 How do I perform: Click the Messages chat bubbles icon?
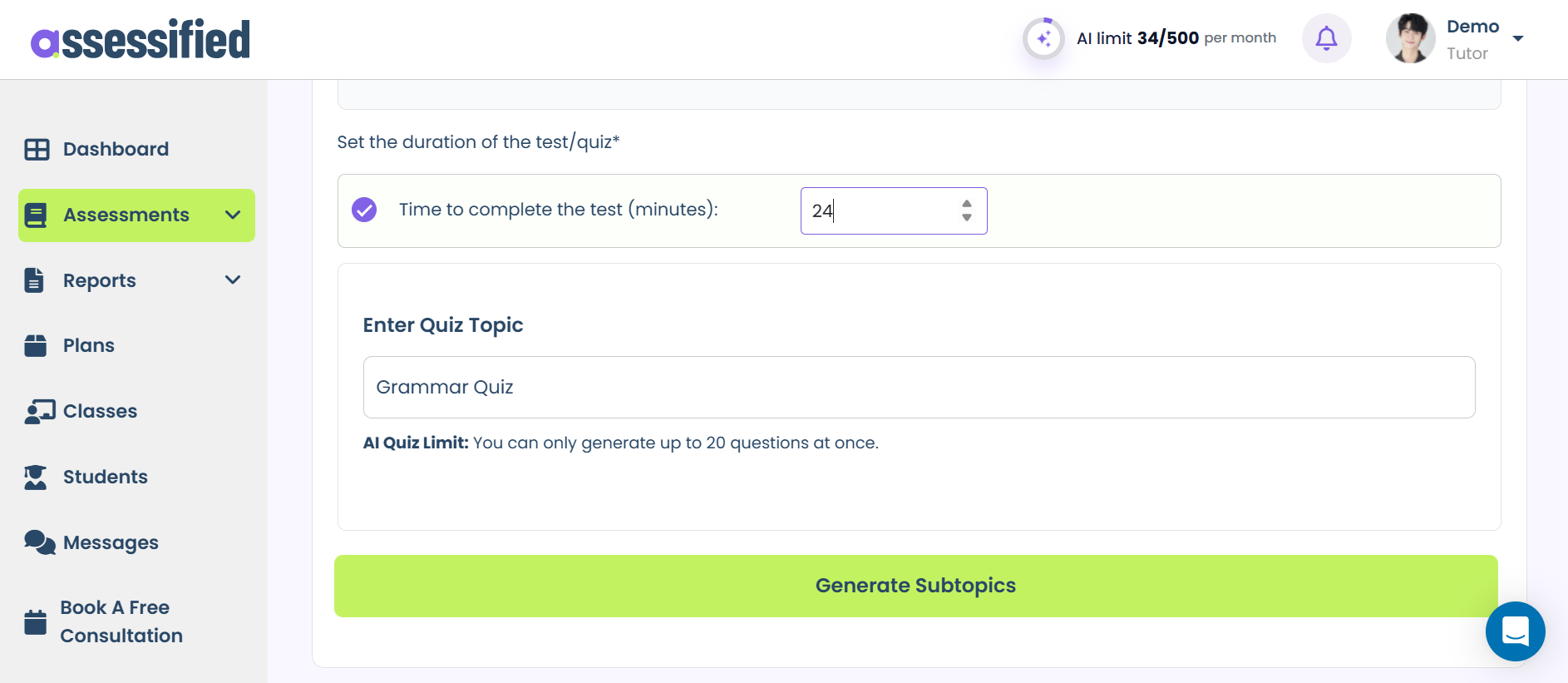click(x=39, y=542)
